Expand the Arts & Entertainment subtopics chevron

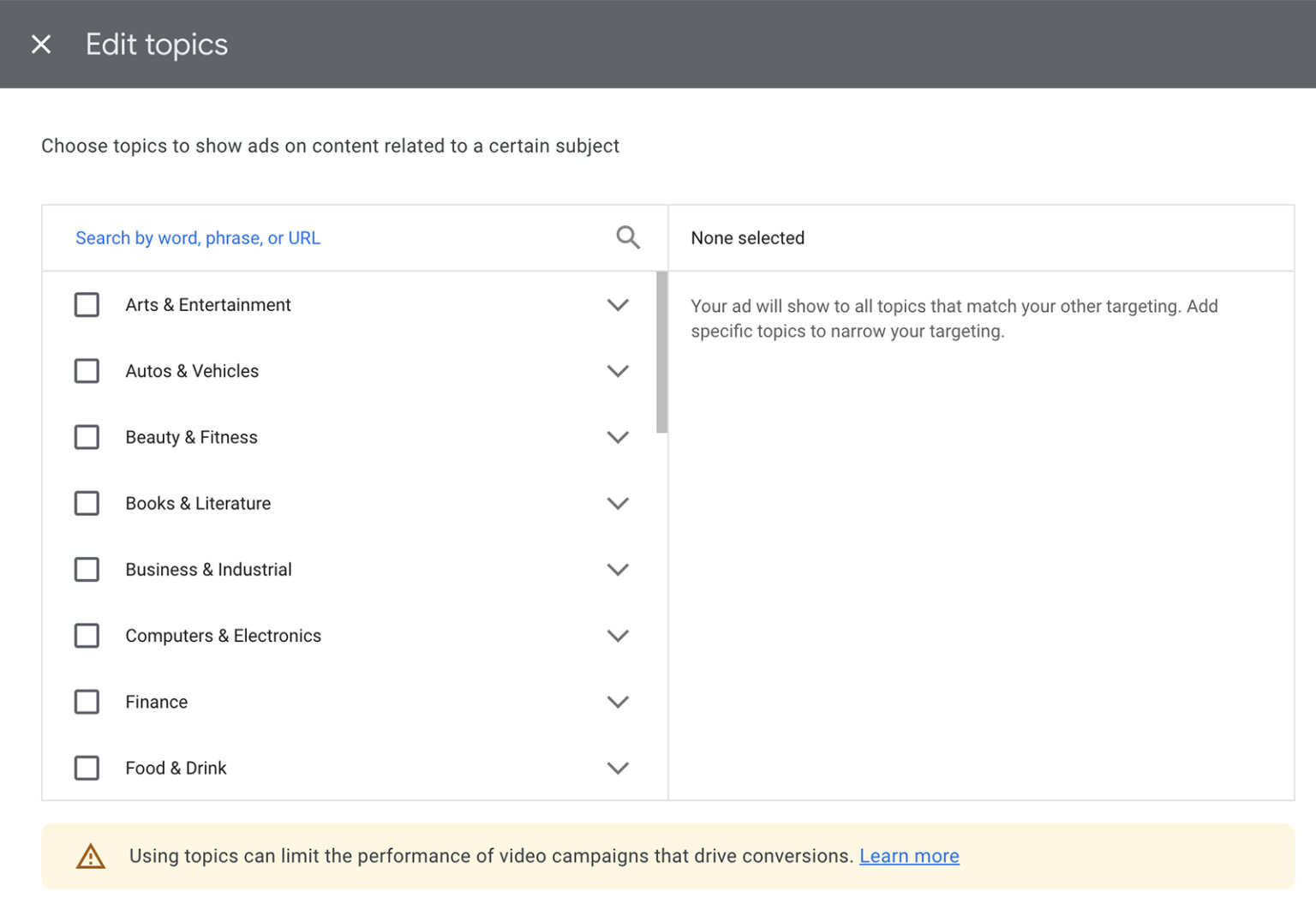point(618,305)
